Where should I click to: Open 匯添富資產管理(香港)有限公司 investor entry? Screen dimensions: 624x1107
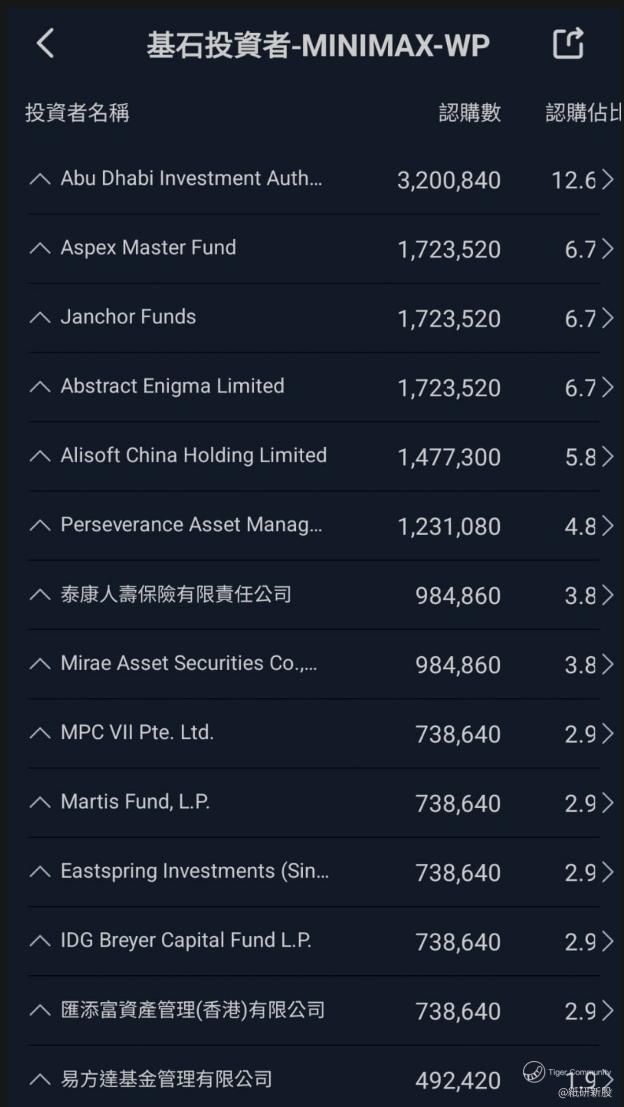(192, 1010)
